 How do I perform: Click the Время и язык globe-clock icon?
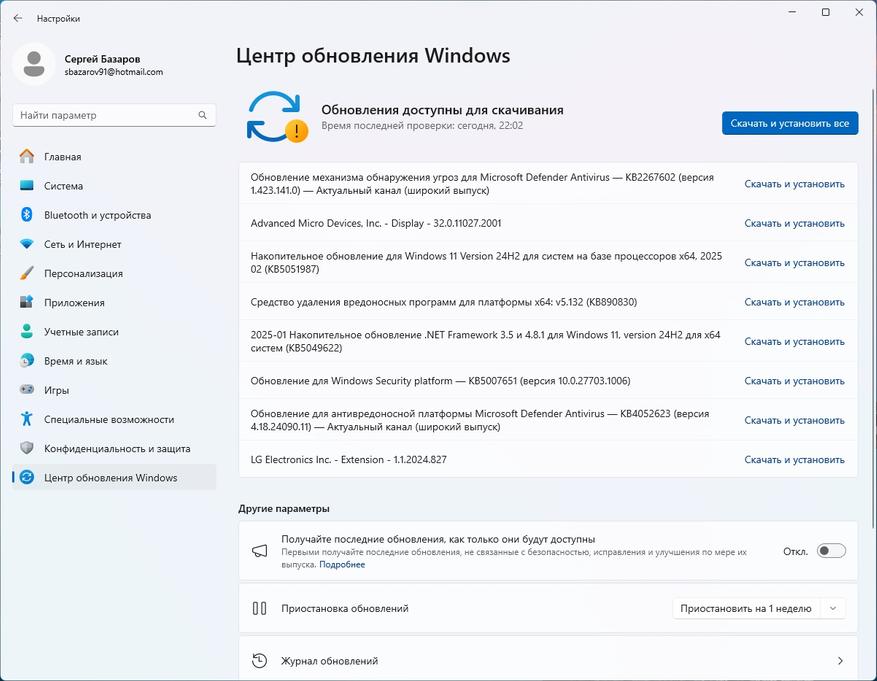(26, 361)
